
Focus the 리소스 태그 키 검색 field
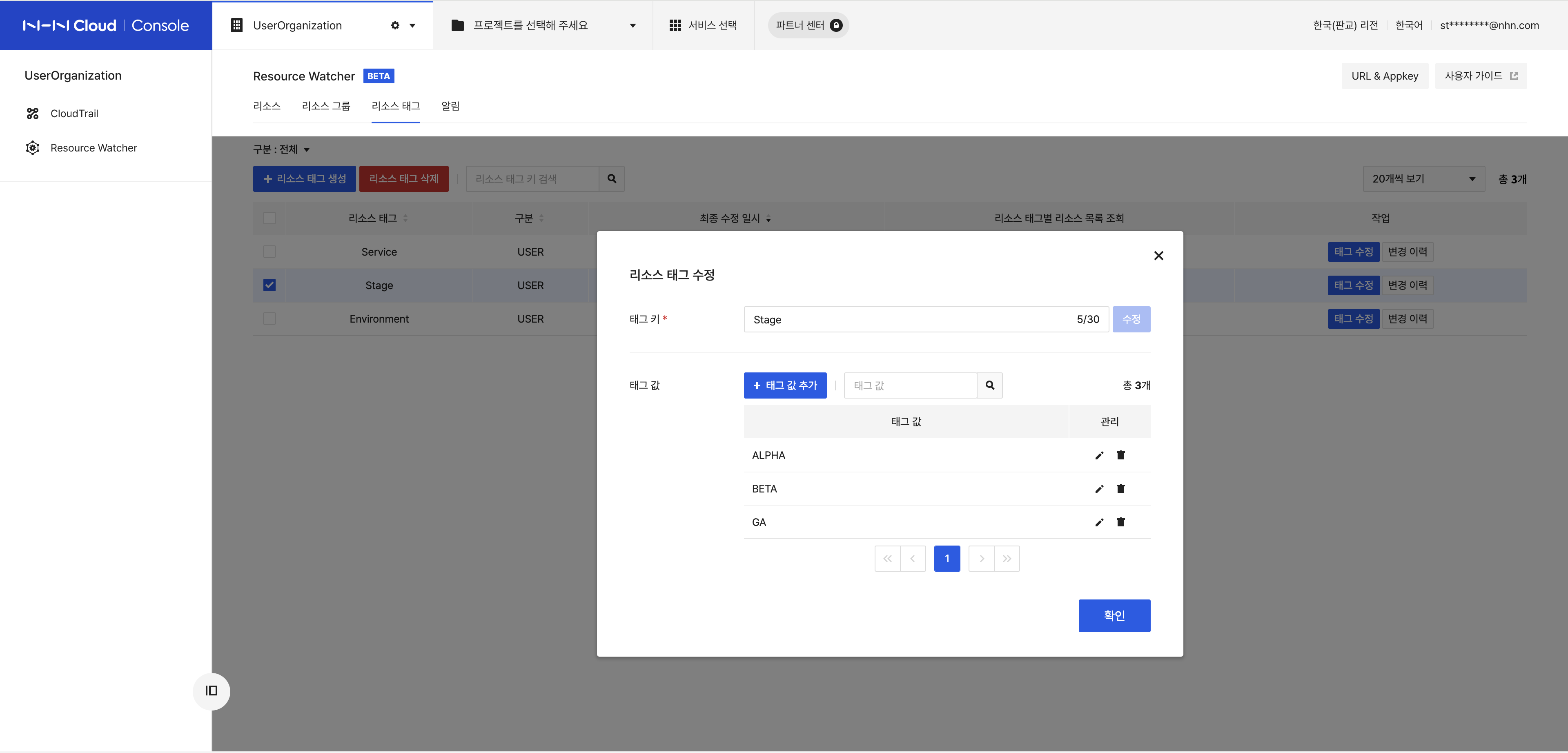pos(532,179)
